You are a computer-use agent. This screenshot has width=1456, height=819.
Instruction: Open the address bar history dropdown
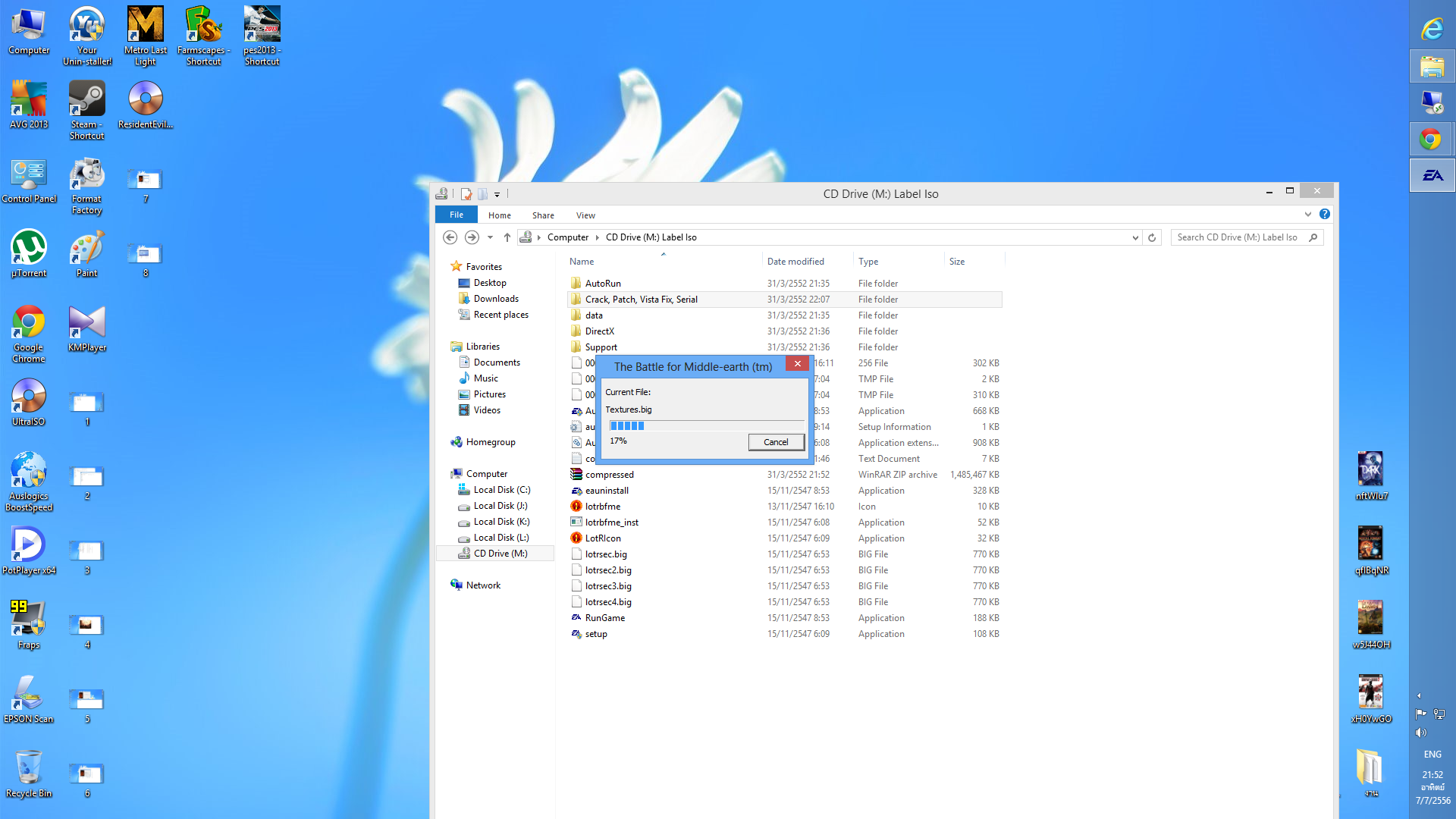1134,237
